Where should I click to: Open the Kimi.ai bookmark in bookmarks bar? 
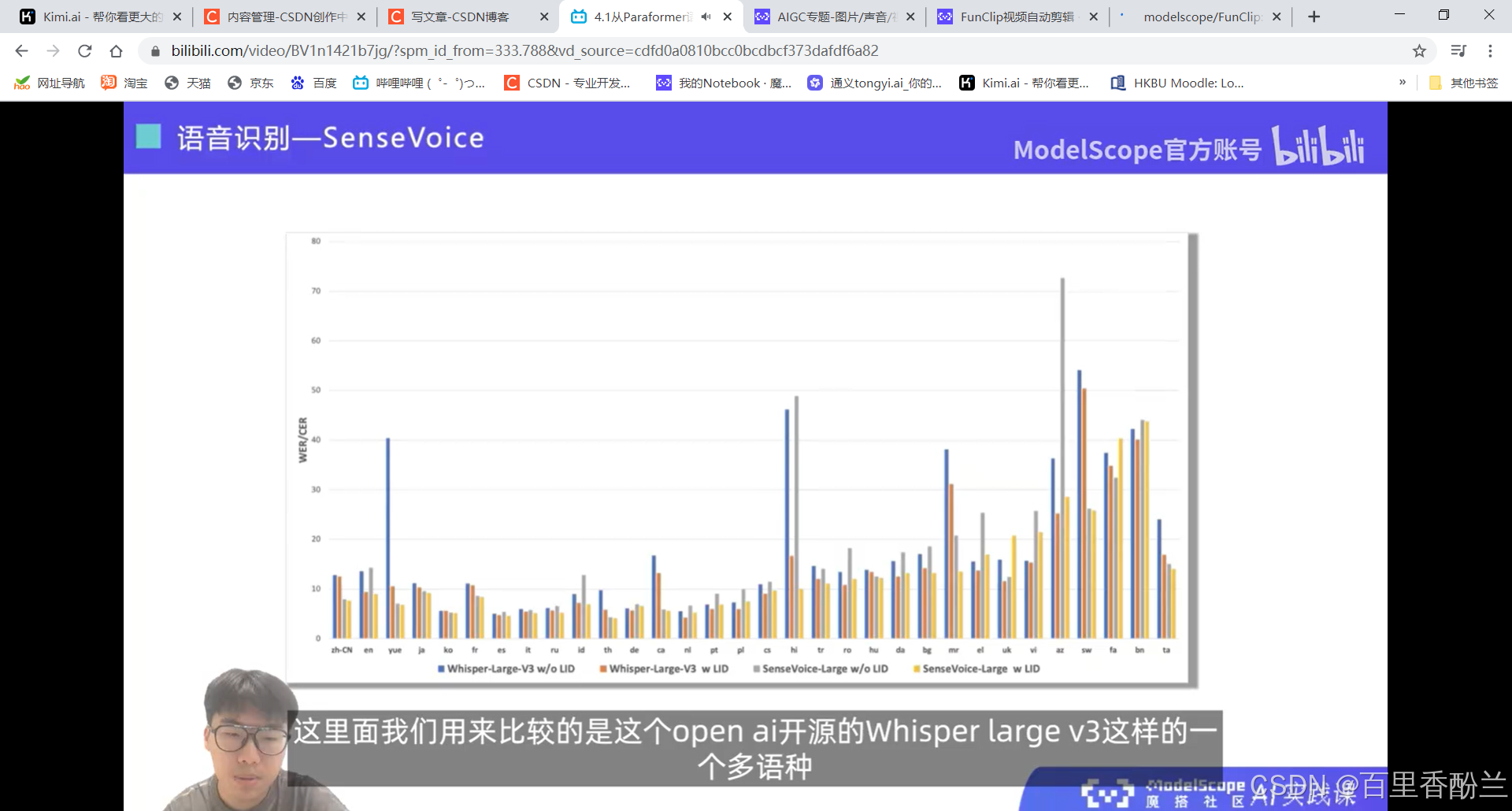click(1024, 83)
